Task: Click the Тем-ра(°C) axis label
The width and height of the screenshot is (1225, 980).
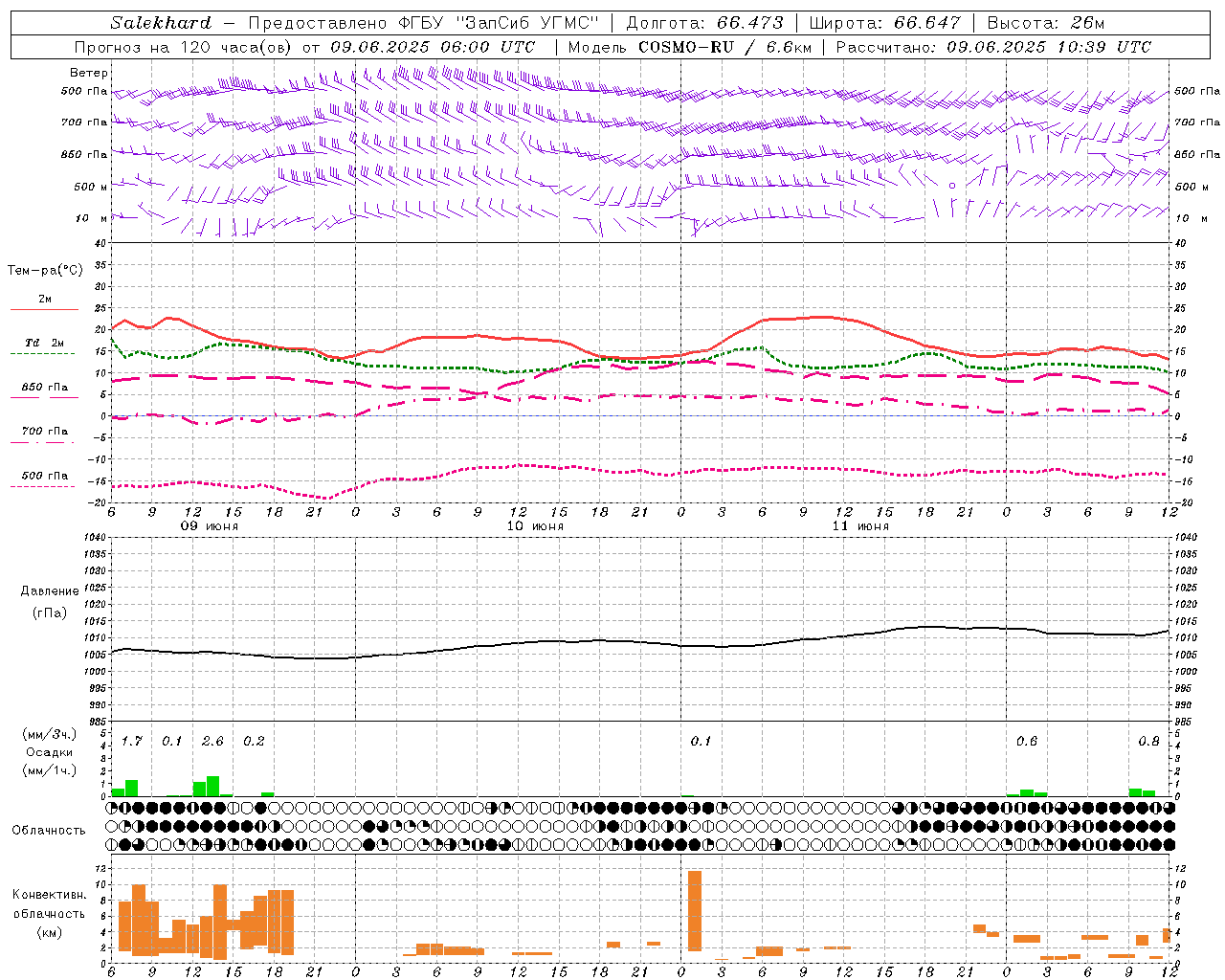Action: pyautogui.click(x=45, y=271)
